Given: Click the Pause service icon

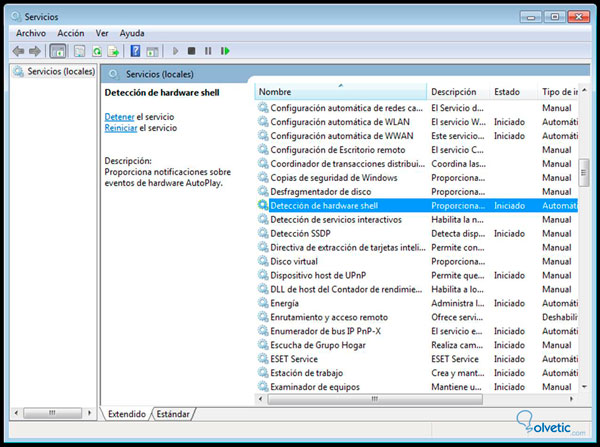Looking at the screenshot, I should point(208,51).
